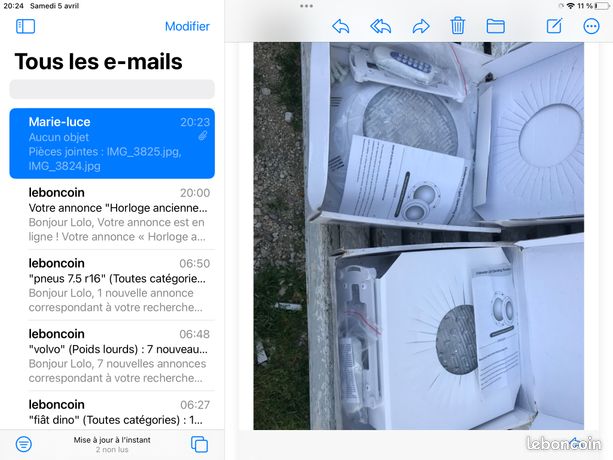Image resolution: width=613 pixels, height=460 pixels.
Task: Tap the attached photo of the boxed lamps
Action: (419, 236)
